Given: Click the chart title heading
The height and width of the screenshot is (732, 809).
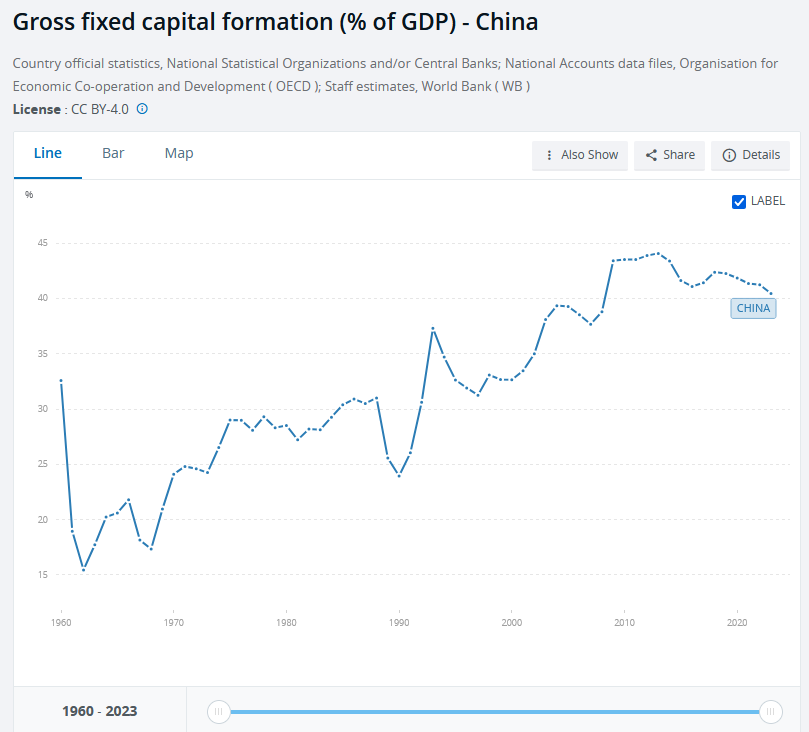Looking at the screenshot, I should coord(275,22).
